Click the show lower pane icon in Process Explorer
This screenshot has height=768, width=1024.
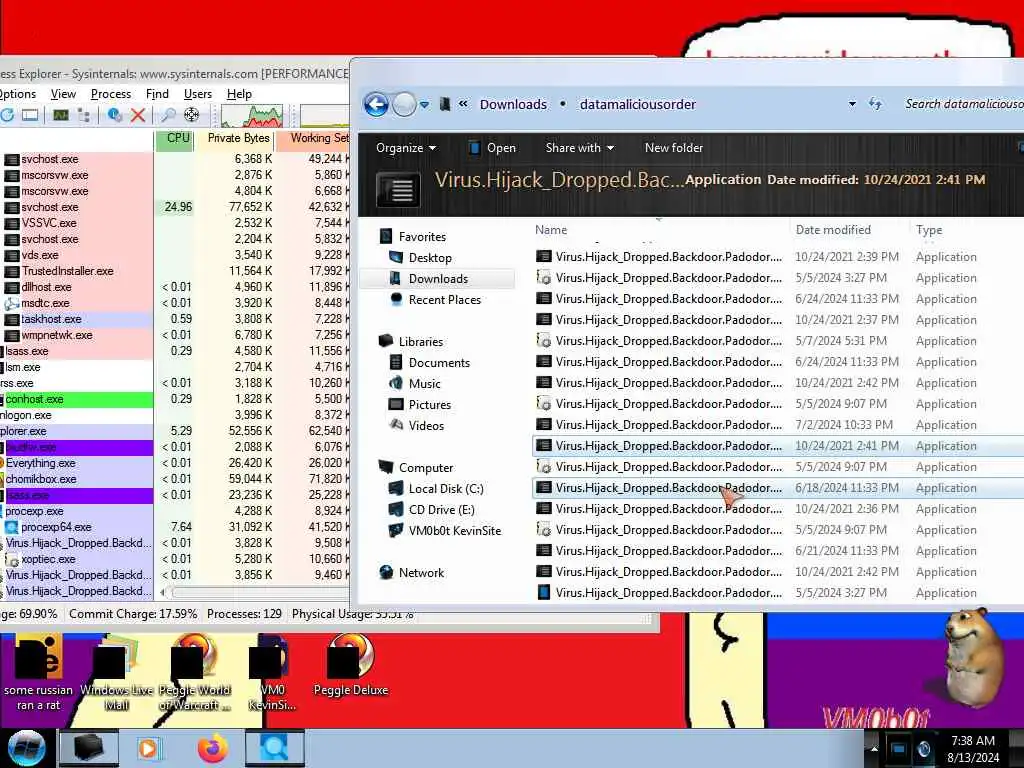(30, 116)
